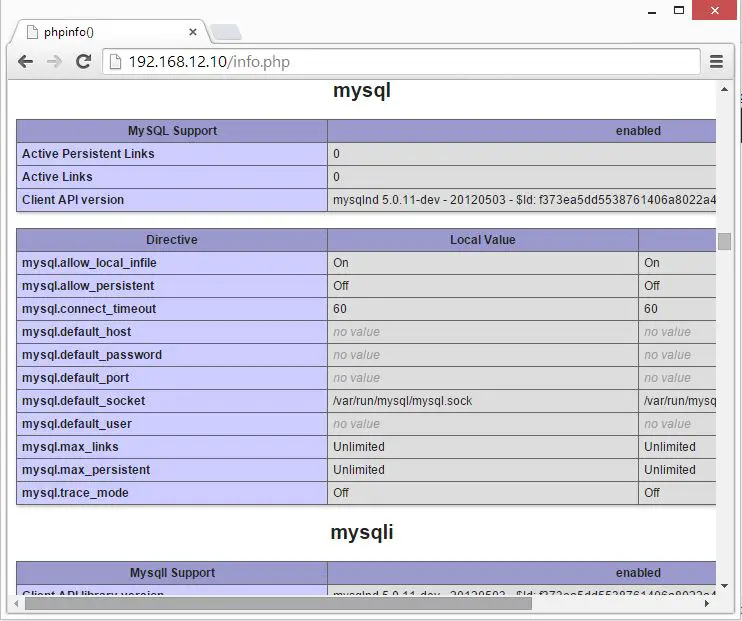Click mysql.default_socket directive
The height and width of the screenshot is (621, 742).
pyautogui.click(x=83, y=401)
